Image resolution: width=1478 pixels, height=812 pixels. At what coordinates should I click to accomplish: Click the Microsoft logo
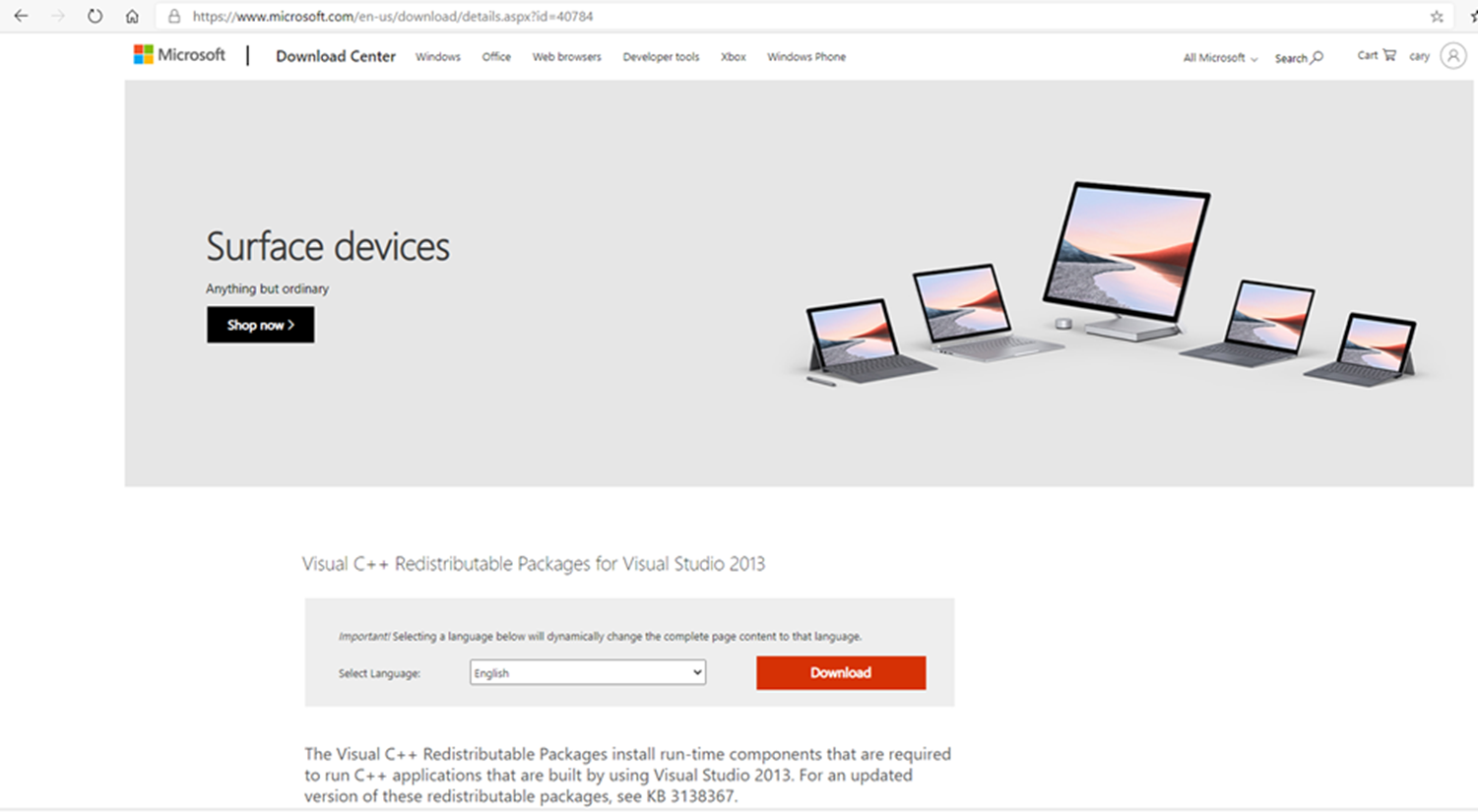(179, 55)
